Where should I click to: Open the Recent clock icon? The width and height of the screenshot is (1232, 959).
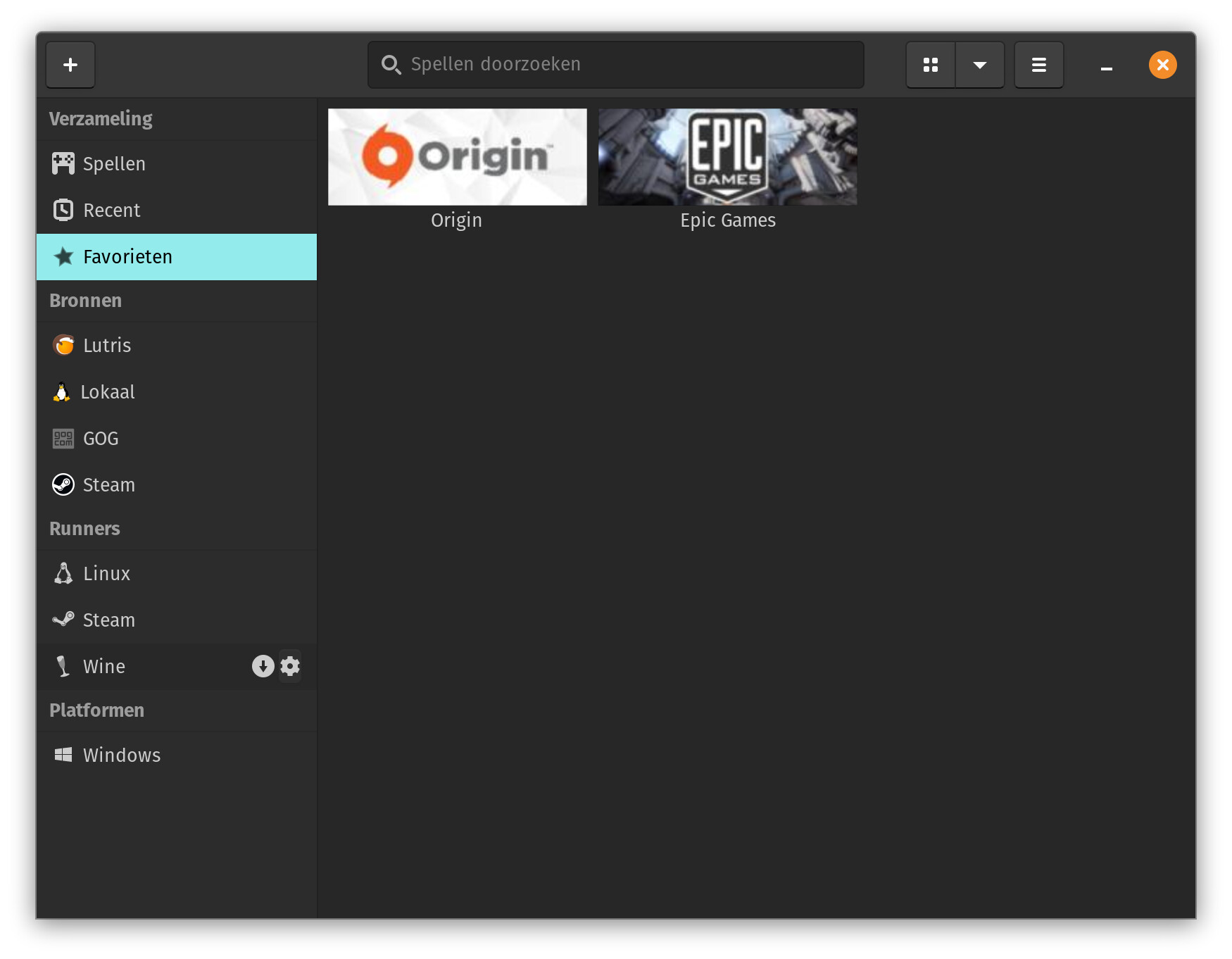(63, 210)
